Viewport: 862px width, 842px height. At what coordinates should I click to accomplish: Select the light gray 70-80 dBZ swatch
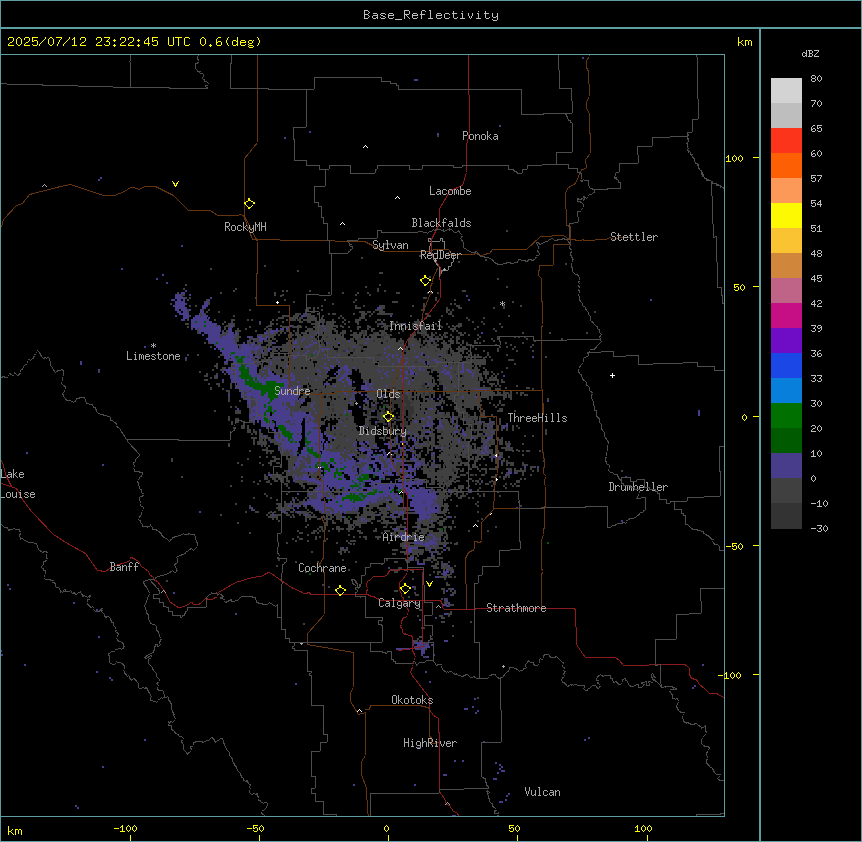point(786,90)
